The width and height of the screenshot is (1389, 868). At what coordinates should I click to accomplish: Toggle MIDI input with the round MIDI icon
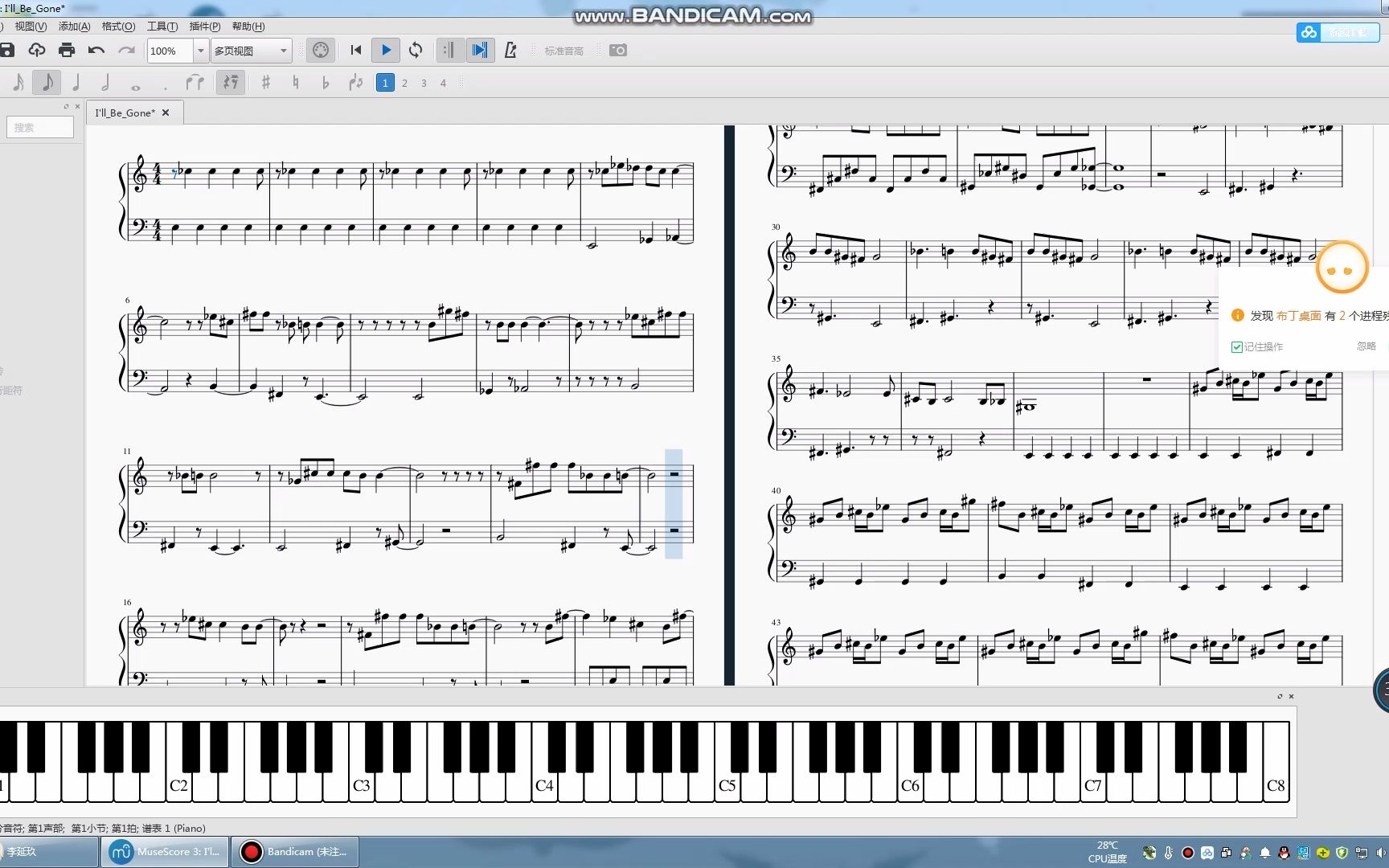click(x=320, y=50)
